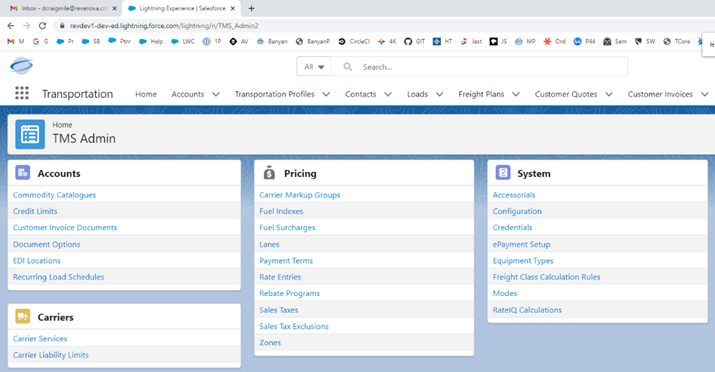This screenshot has width=715, height=372.
Task: Click the Salesforce org logo
Action: click(21, 66)
